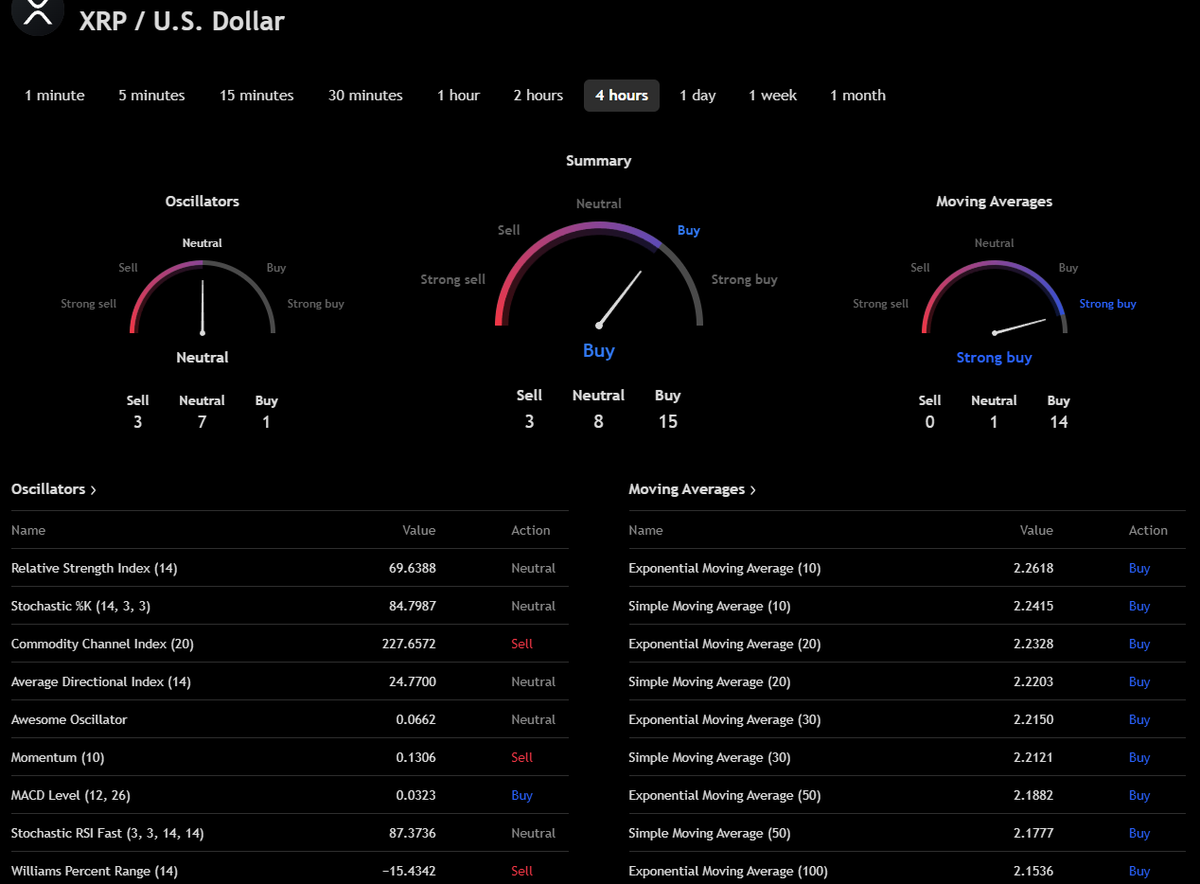Image resolution: width=1200 pixels, height=884 pixels.
Task: Click the Relative Strength Index (14) row name
Action: point(94,568)
